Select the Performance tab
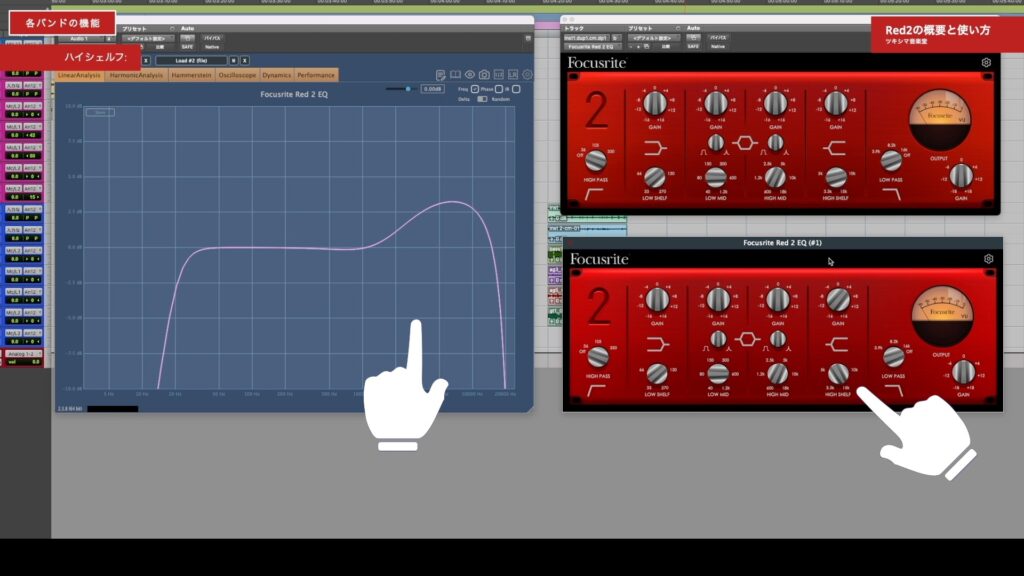 click(x=316, y=75)
